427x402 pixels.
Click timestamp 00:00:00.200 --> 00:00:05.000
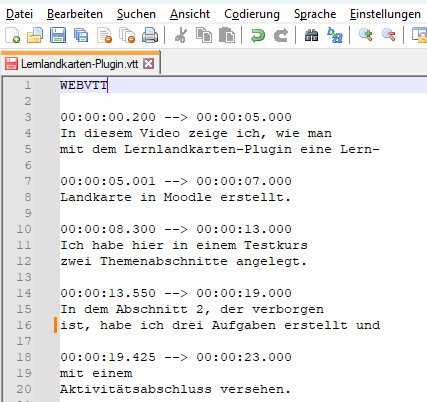point(176,117)
